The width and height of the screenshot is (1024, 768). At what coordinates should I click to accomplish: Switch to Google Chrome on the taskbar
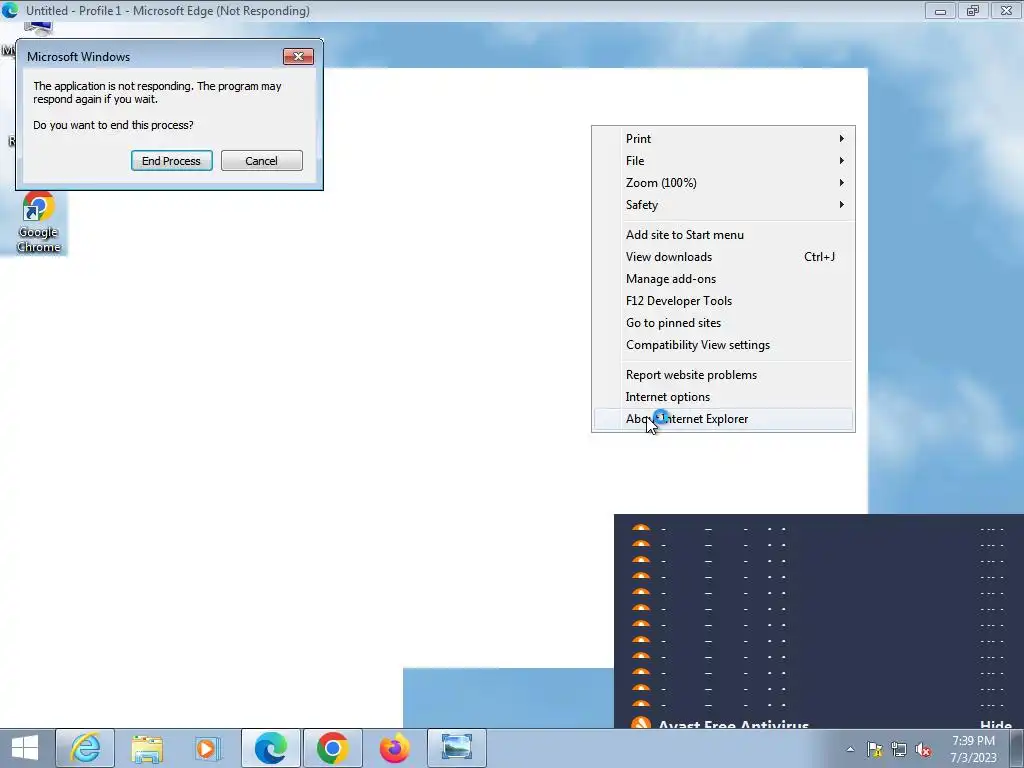tap(332, 748)
